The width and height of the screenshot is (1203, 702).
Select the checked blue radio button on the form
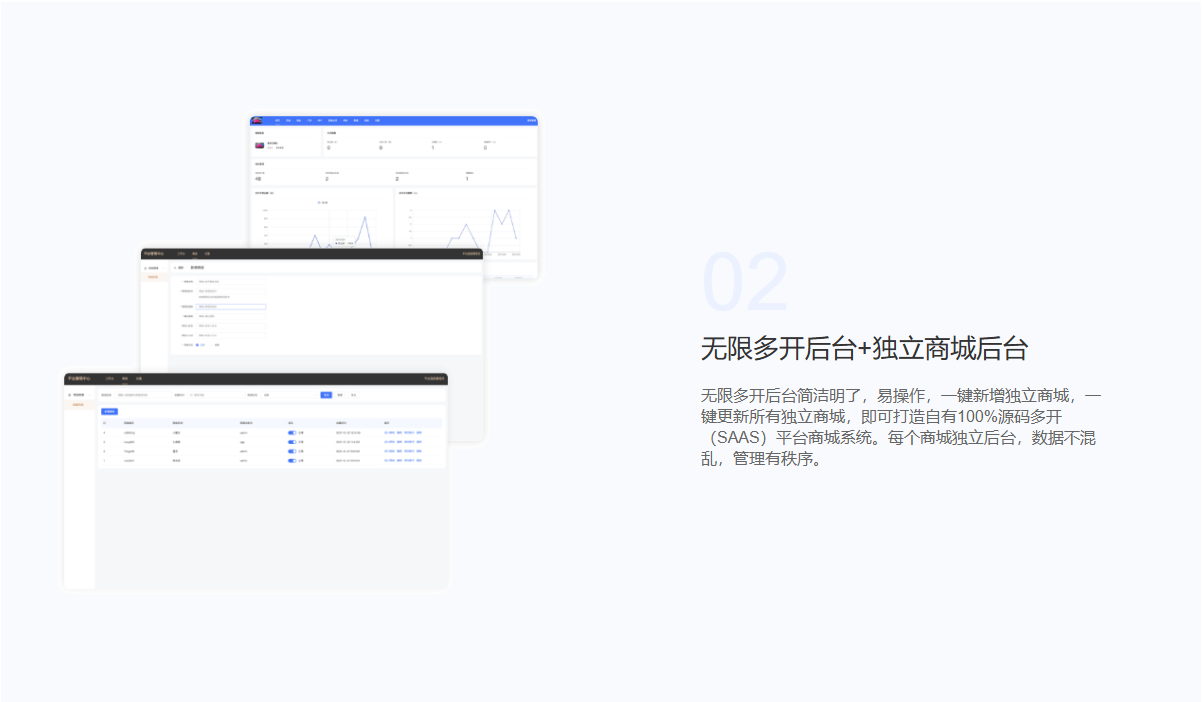pyautogui.click(x=198, y=345)
